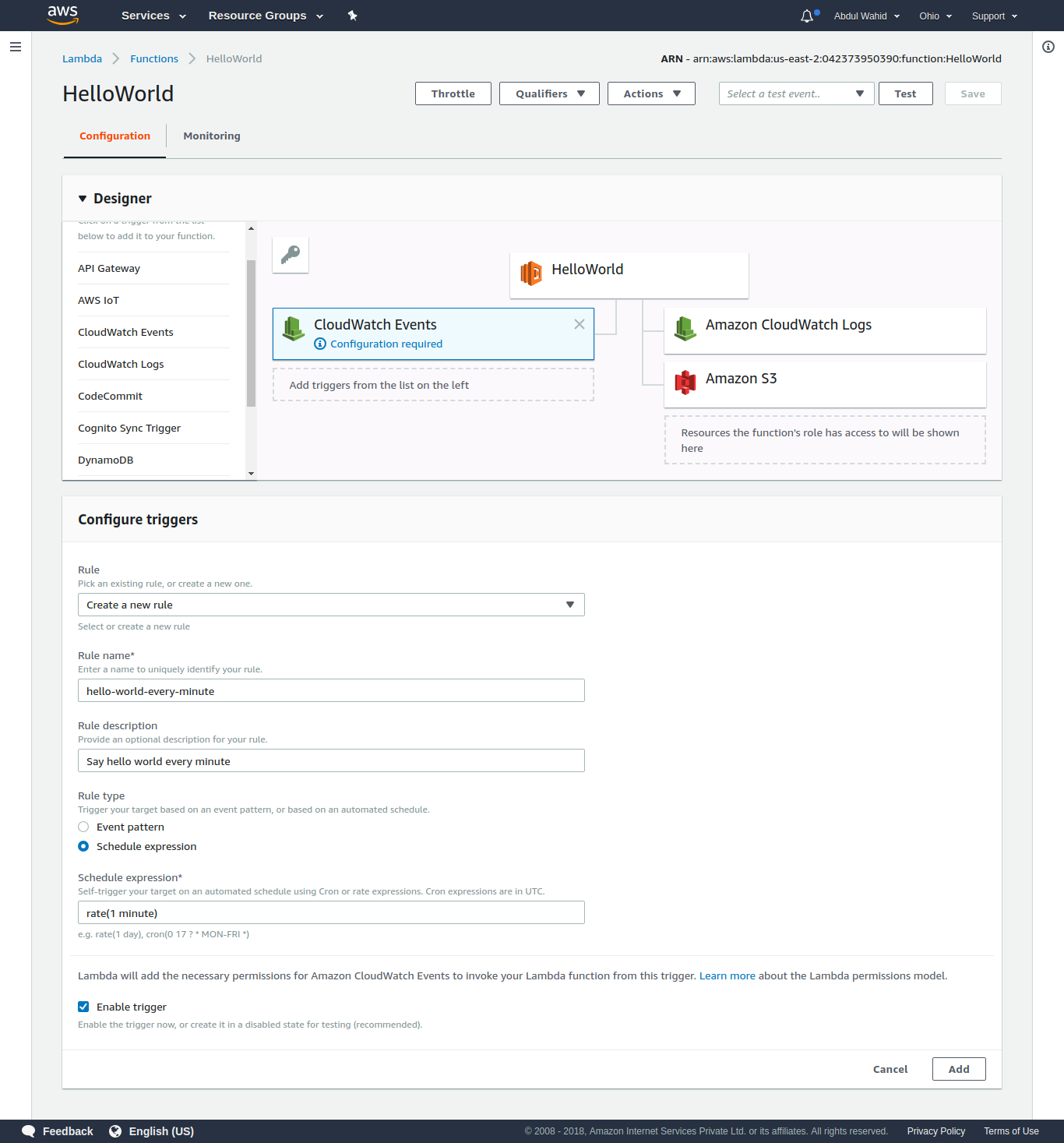Click the pin shortcut icon in navbar
The image size is (1064, 1143).
[352, 16]
